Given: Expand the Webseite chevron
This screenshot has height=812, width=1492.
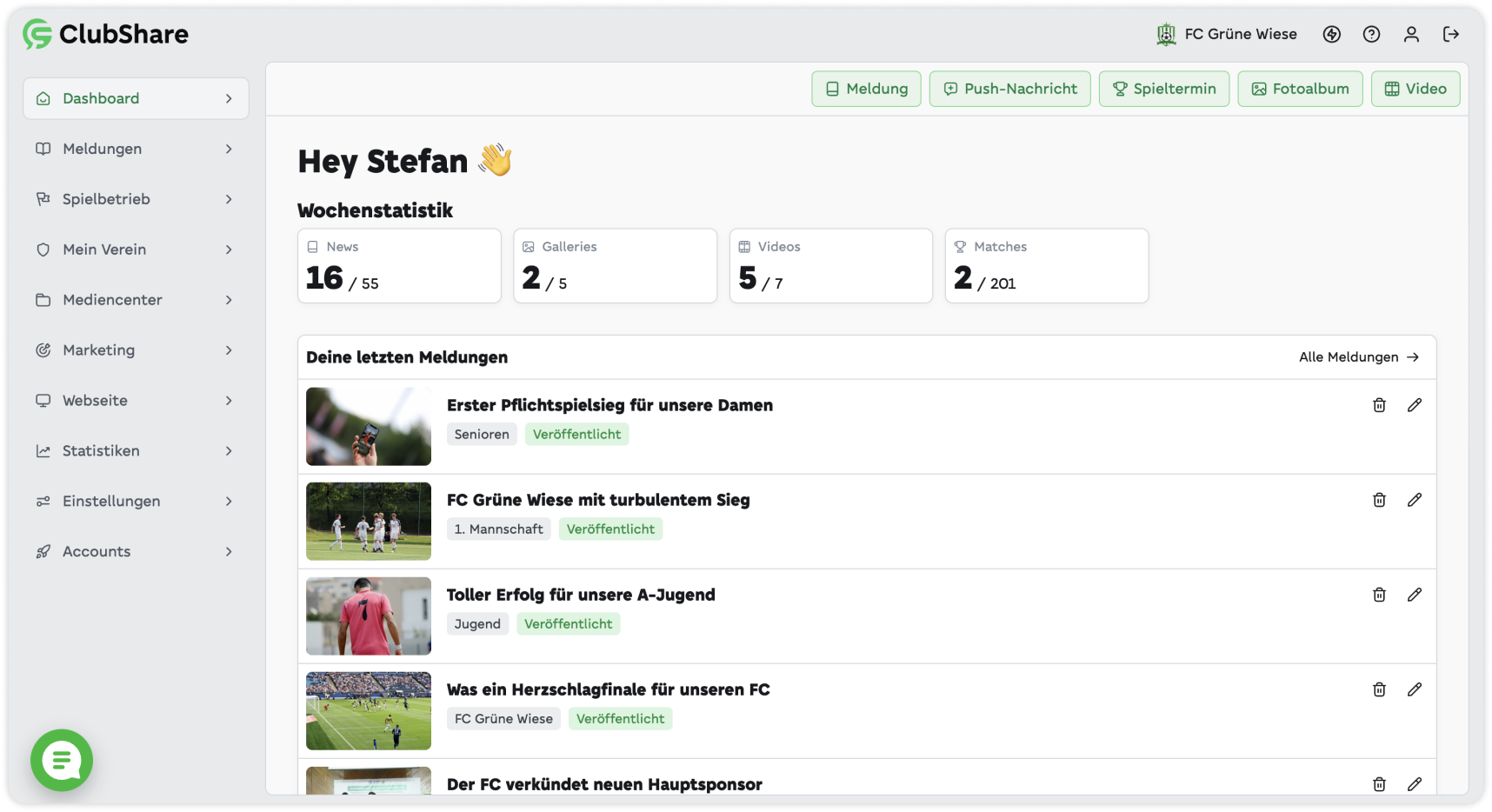Looking at the screenshot, I should tap(229, 401).
